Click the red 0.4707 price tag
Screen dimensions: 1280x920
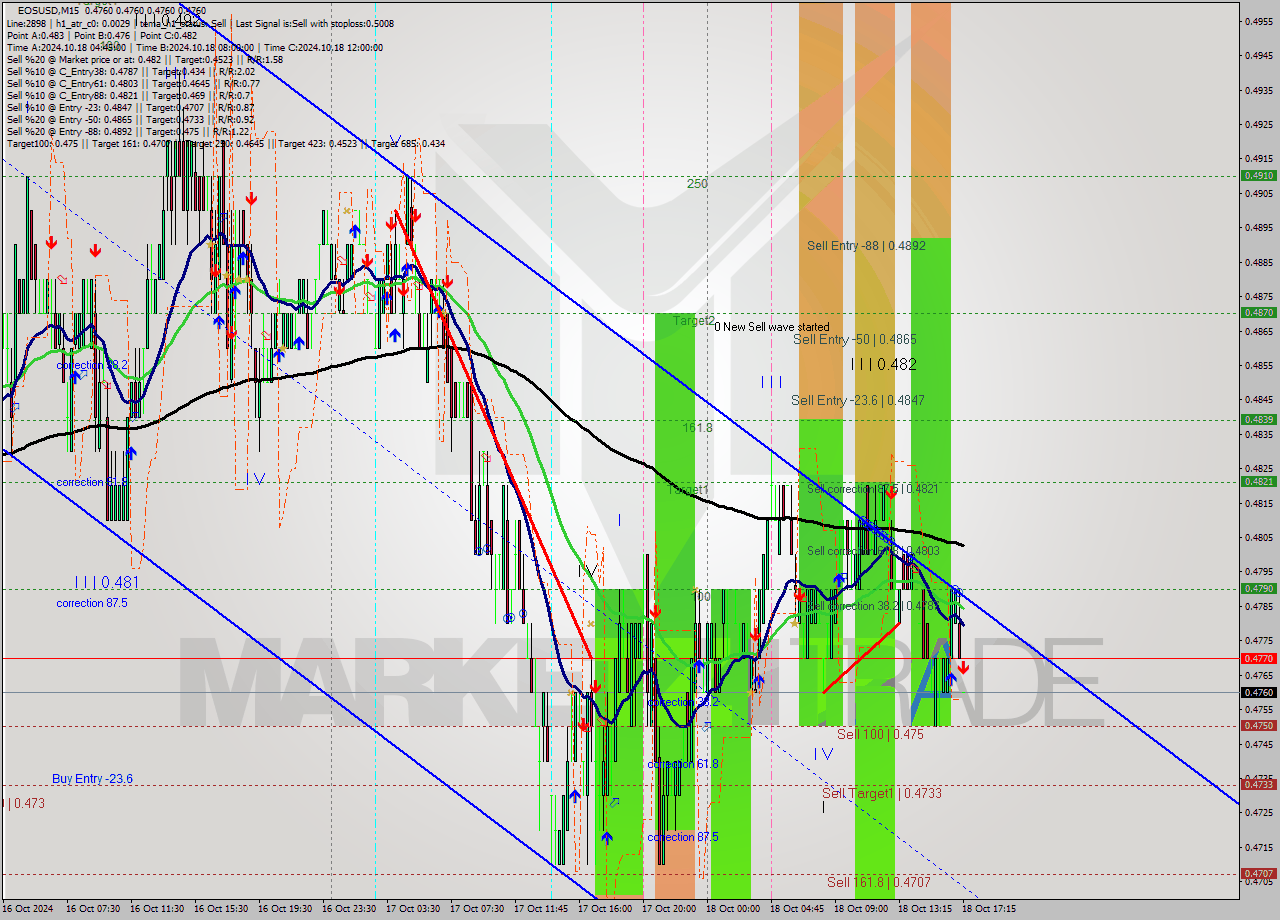(1258, 873)
